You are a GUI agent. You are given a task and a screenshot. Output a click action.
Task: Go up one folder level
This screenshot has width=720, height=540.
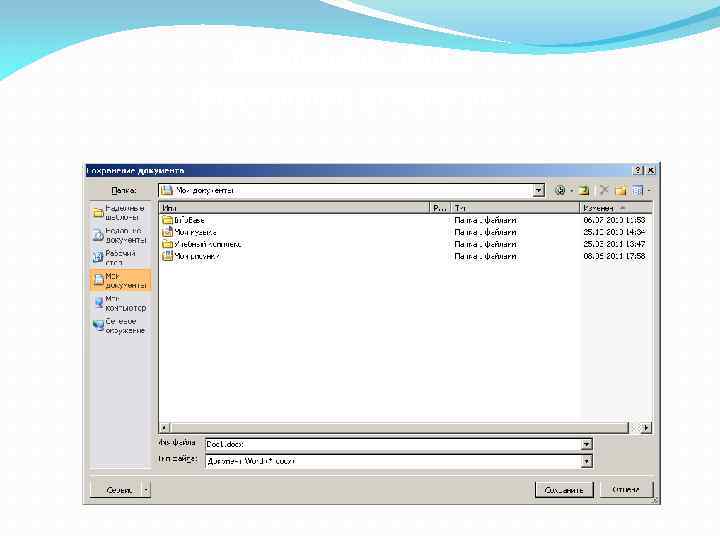coord(584,190)
